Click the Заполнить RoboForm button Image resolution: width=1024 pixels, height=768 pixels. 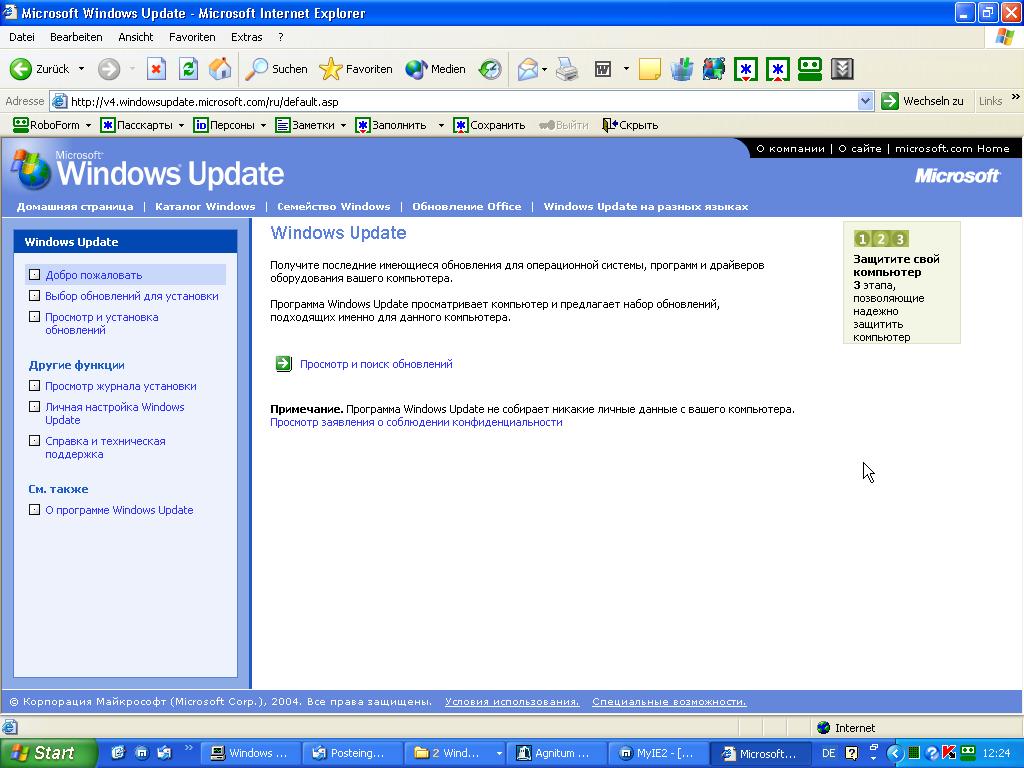coord(391,125)
